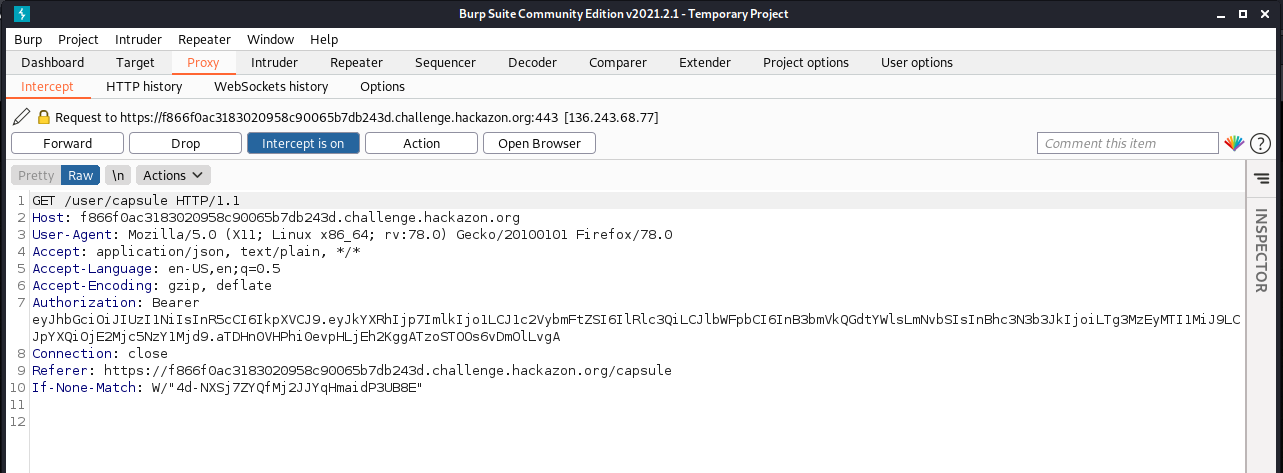Click the JWT token starting eyJhbGci

636,328
